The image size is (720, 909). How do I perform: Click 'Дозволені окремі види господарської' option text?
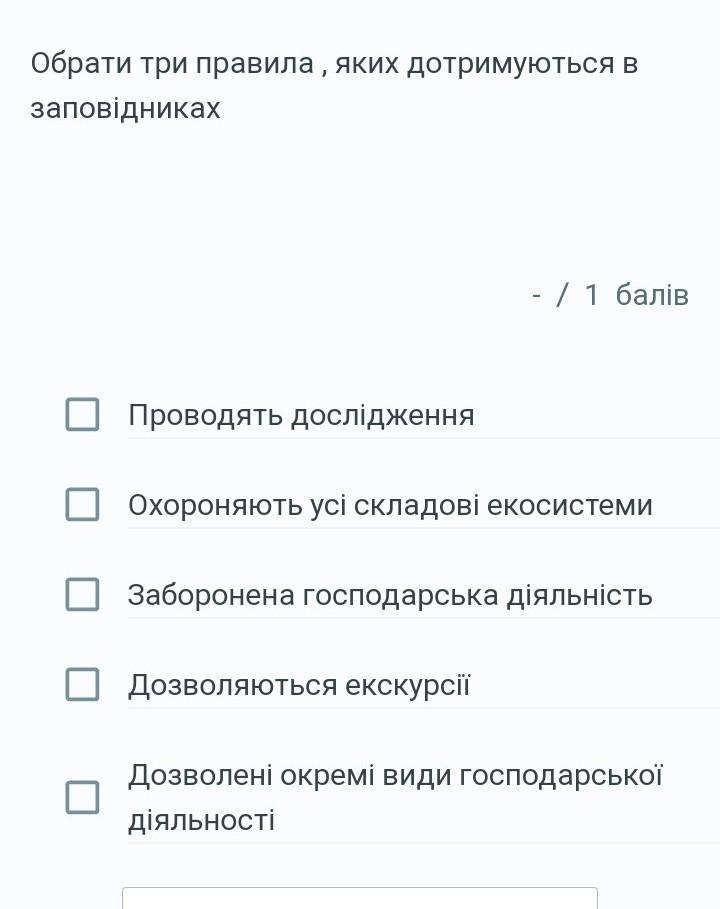tap(395, 775)
